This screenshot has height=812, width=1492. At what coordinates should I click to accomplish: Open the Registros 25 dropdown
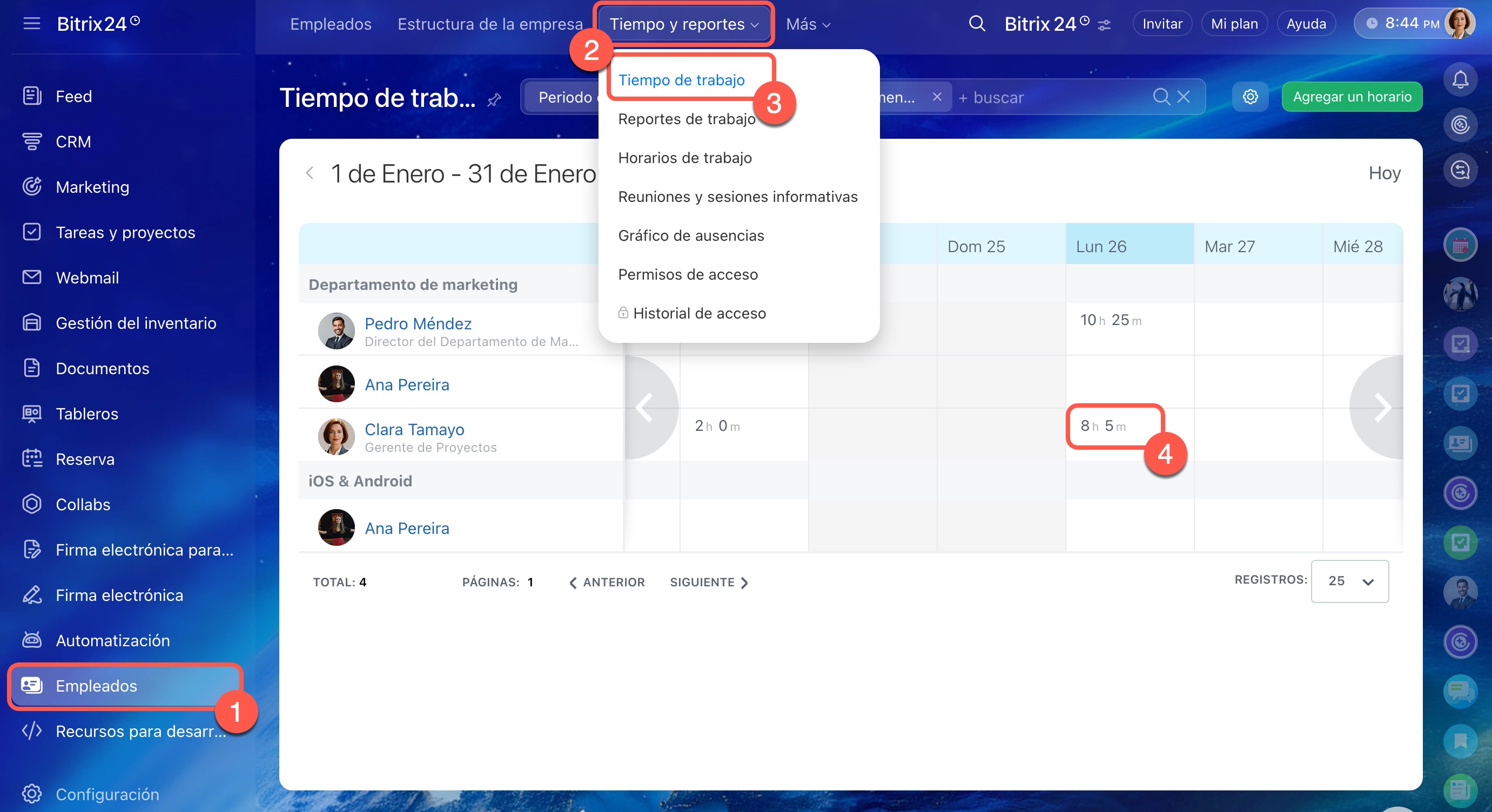point(1349,580)
